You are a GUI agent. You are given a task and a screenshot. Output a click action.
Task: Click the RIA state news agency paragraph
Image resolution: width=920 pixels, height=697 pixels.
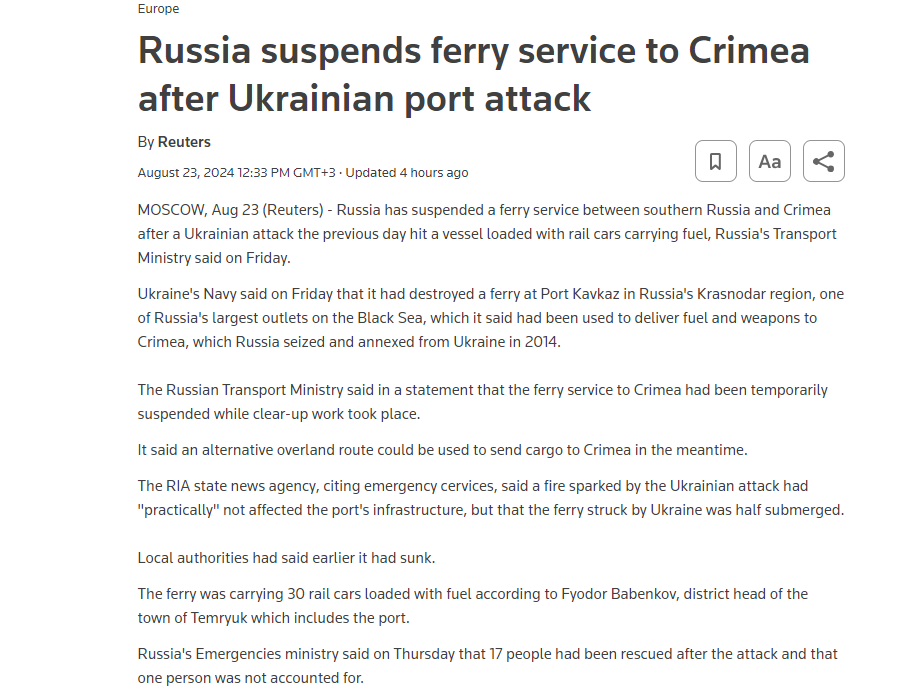coord(490,498)
